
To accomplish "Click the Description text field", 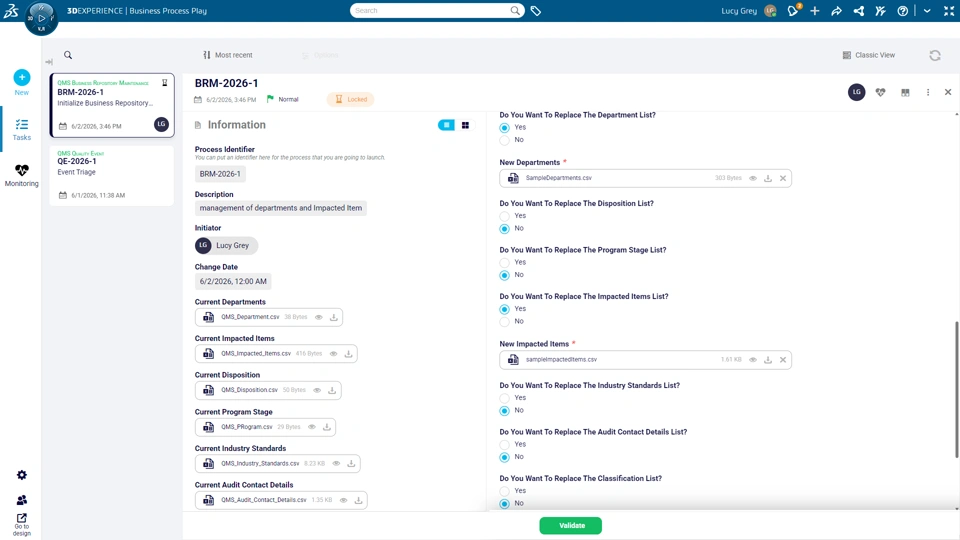I will coord(280,208).
